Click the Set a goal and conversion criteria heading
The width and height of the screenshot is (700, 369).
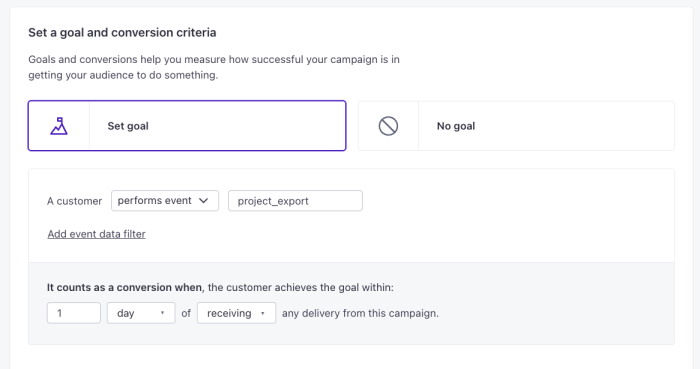(122, 33)
